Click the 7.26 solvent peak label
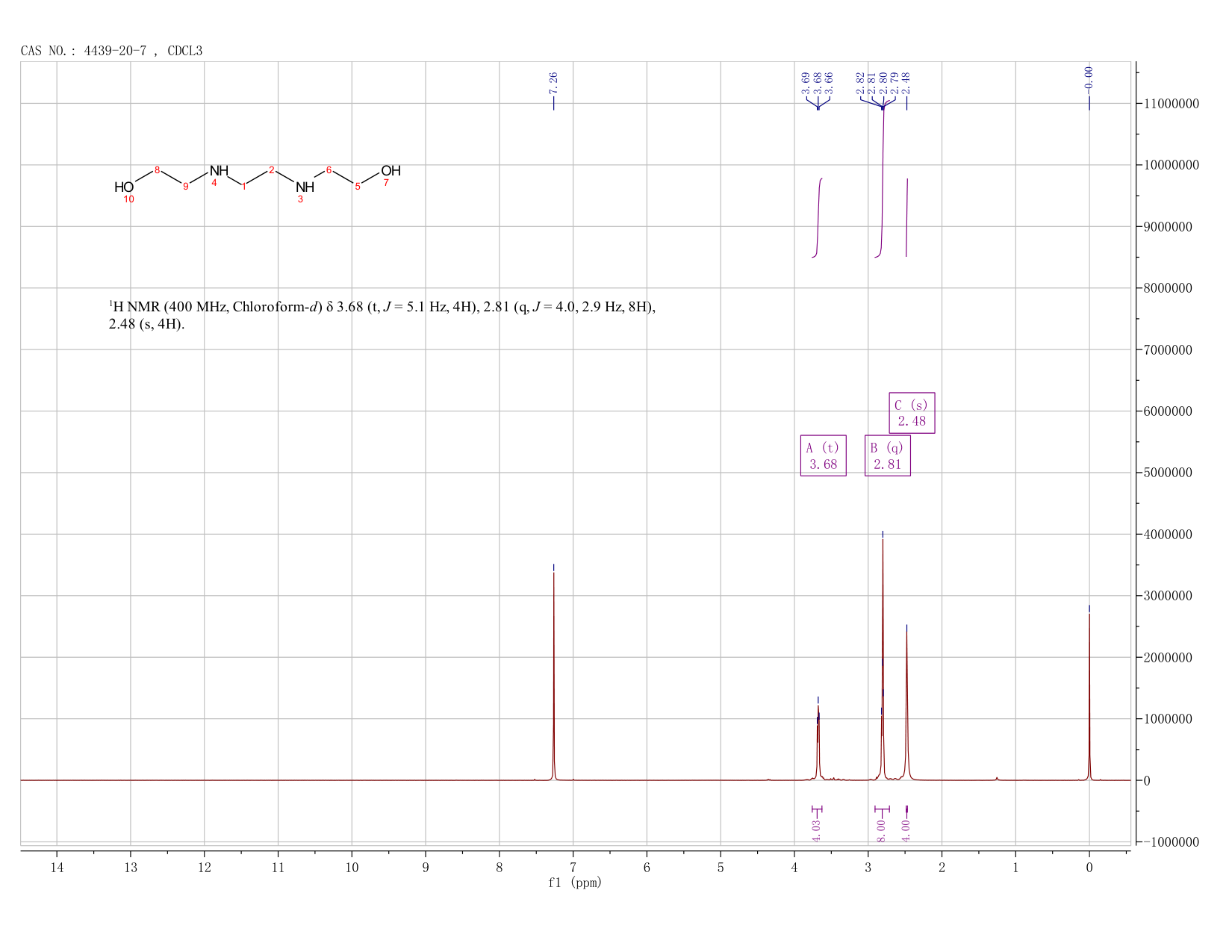The height and width of the screenshot is (952, 1232). pos(553,83)
